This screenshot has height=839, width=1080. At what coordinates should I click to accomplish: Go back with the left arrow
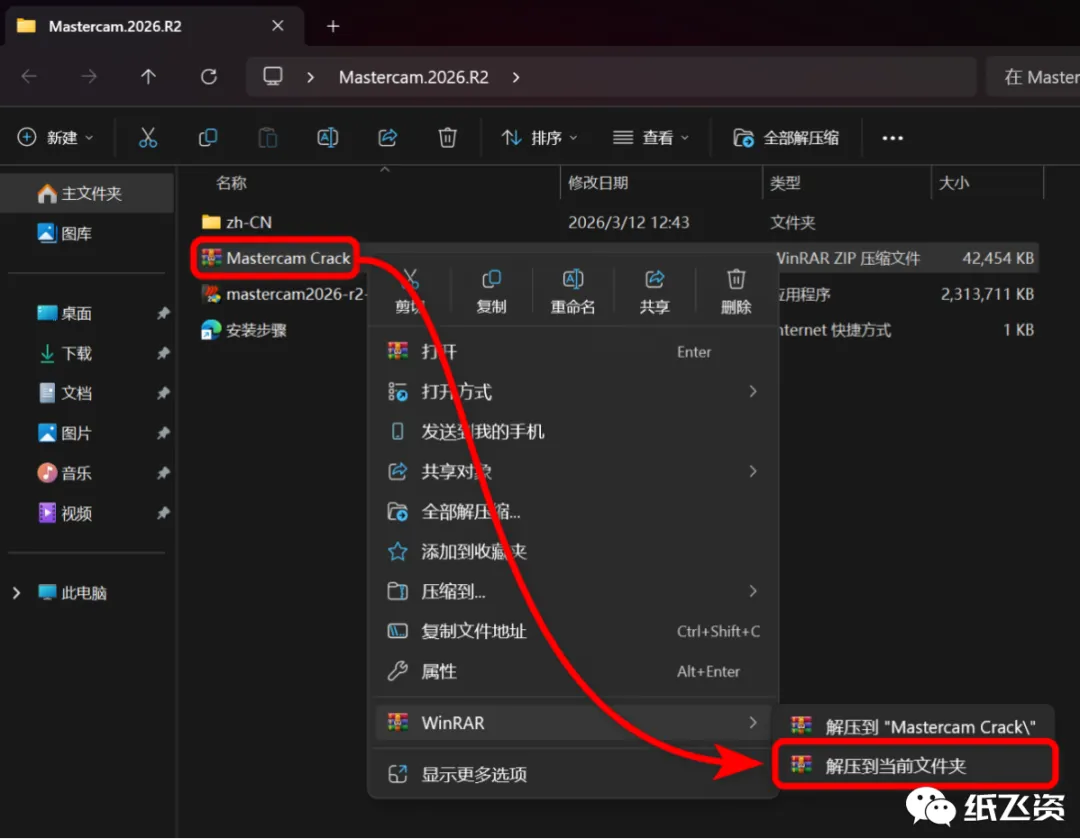tap(29, 76)
